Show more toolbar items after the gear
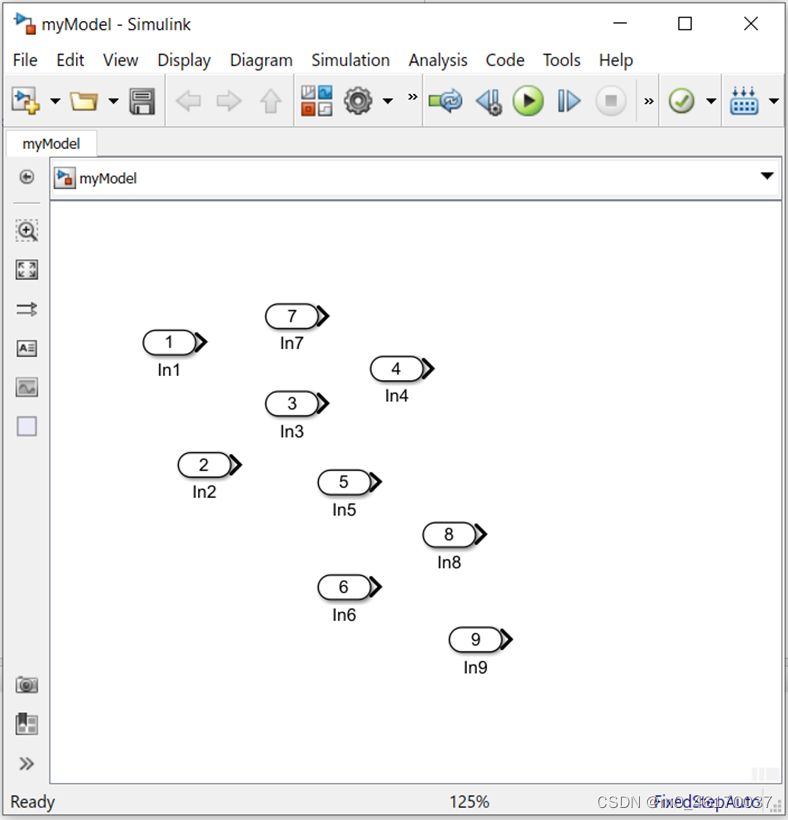The image size is (788, 820). 413,97
